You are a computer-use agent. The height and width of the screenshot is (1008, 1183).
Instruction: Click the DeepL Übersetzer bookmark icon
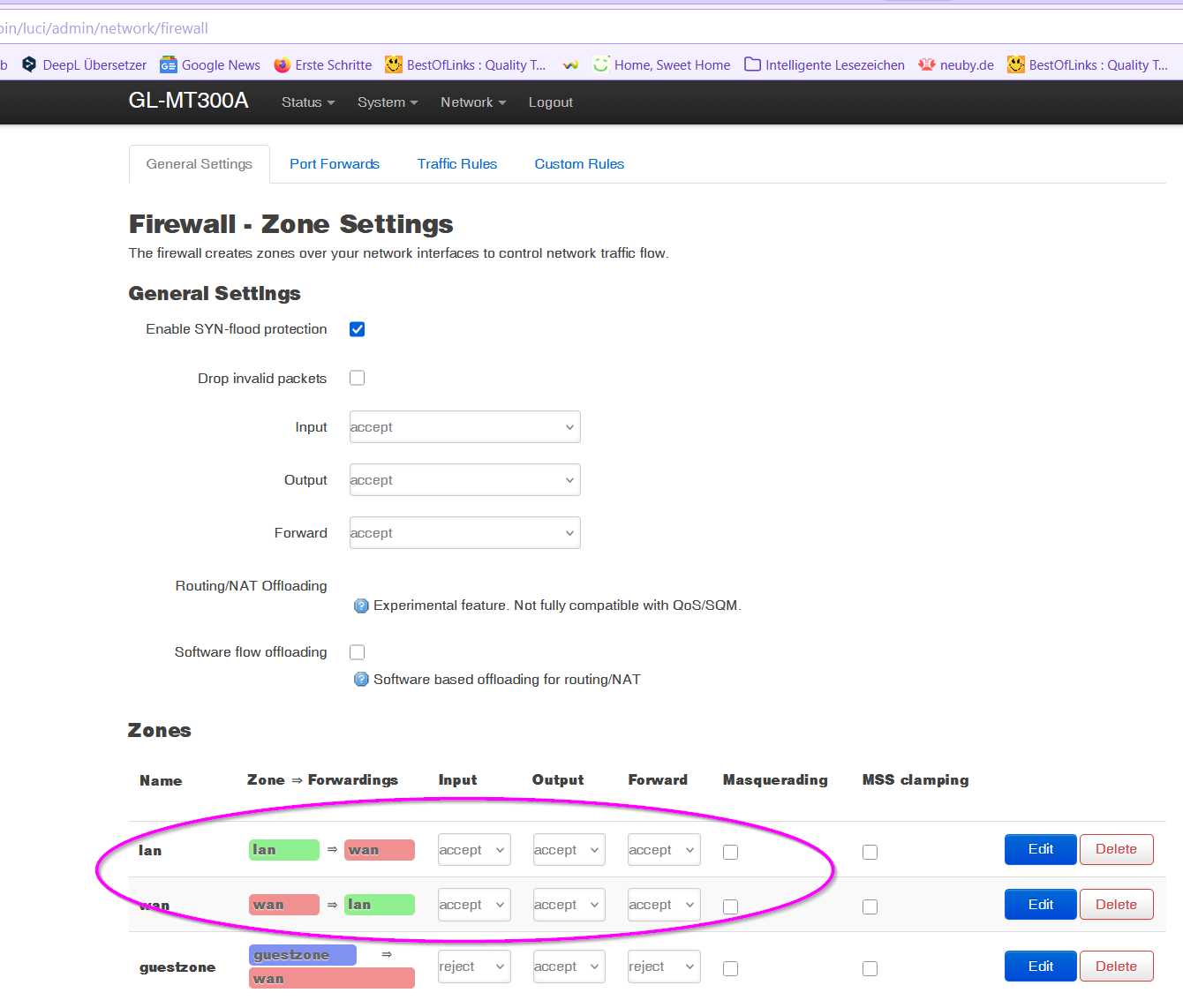pos(29,64)
